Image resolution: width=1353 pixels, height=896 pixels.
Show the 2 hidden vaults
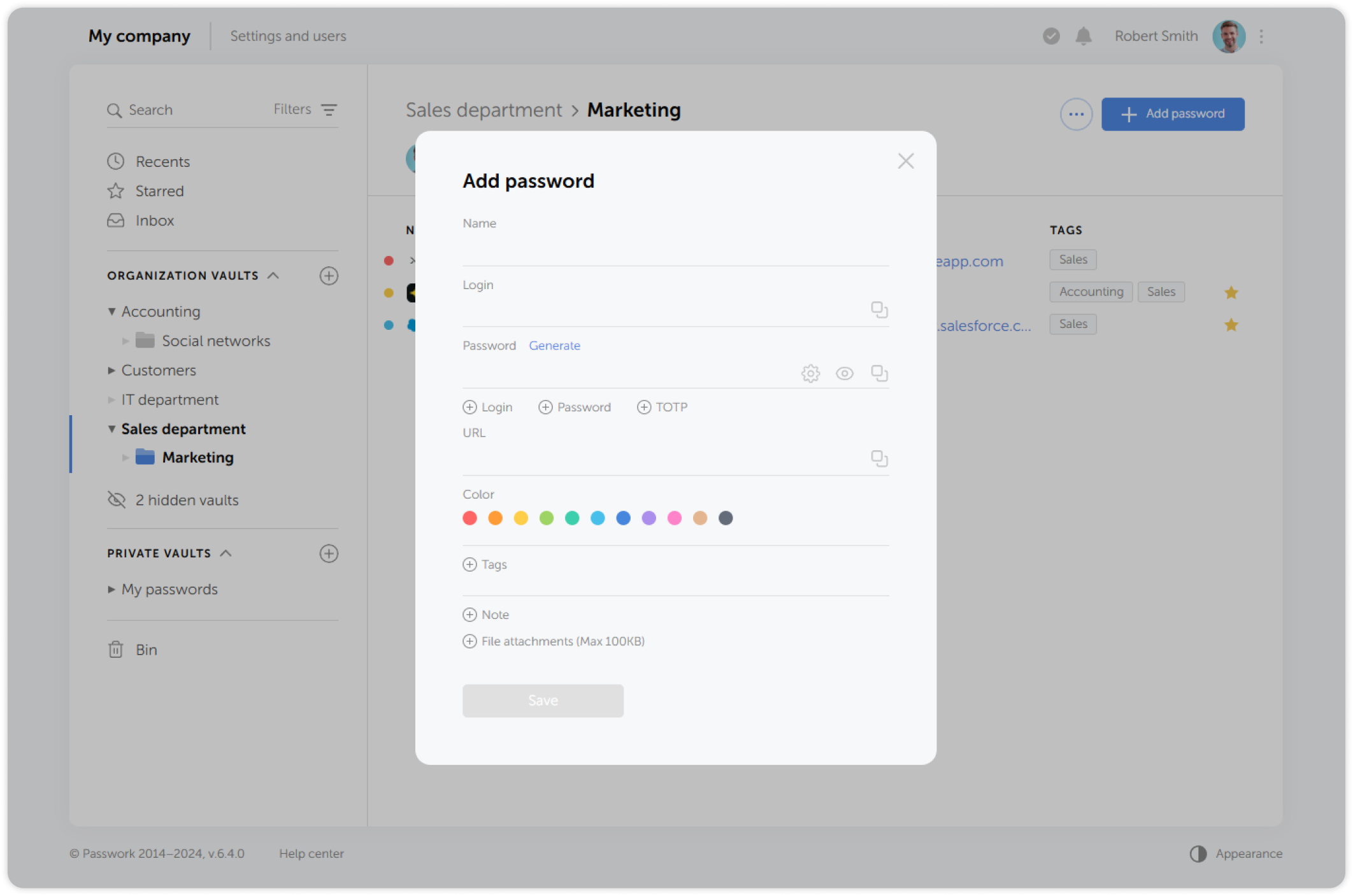pos(186,500)
